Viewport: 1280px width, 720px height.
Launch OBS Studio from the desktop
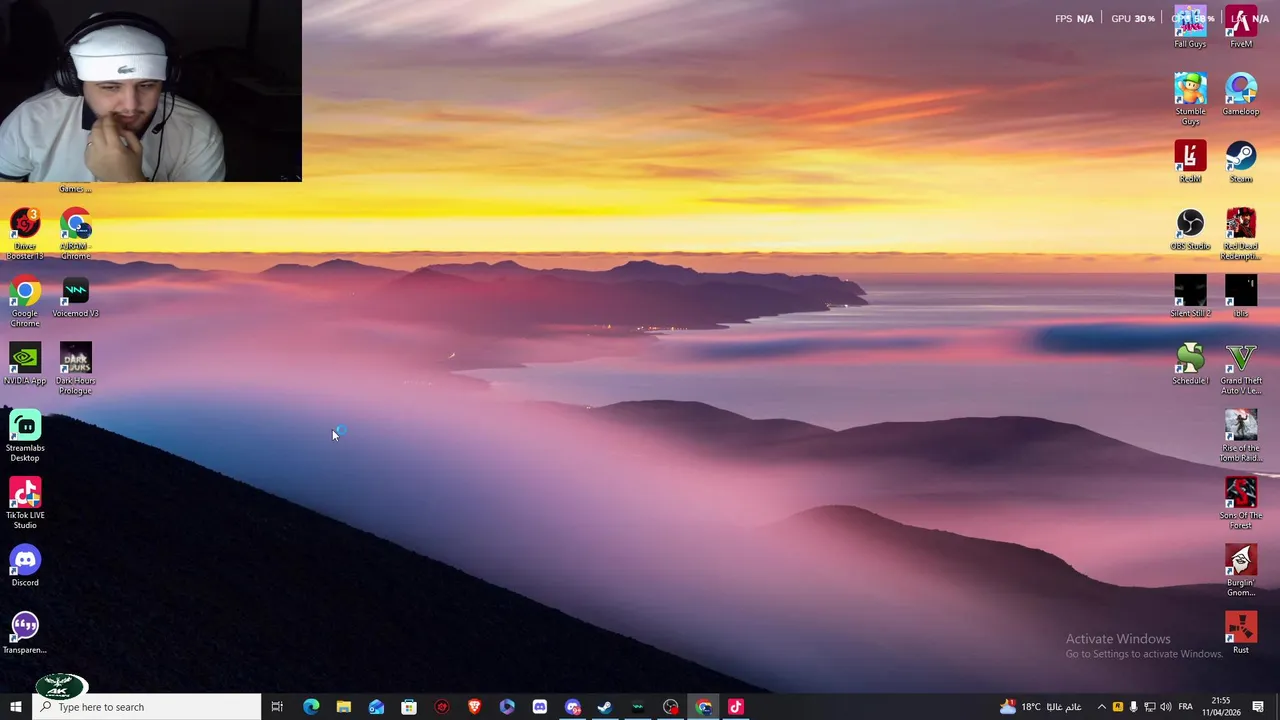point(1190,229)
